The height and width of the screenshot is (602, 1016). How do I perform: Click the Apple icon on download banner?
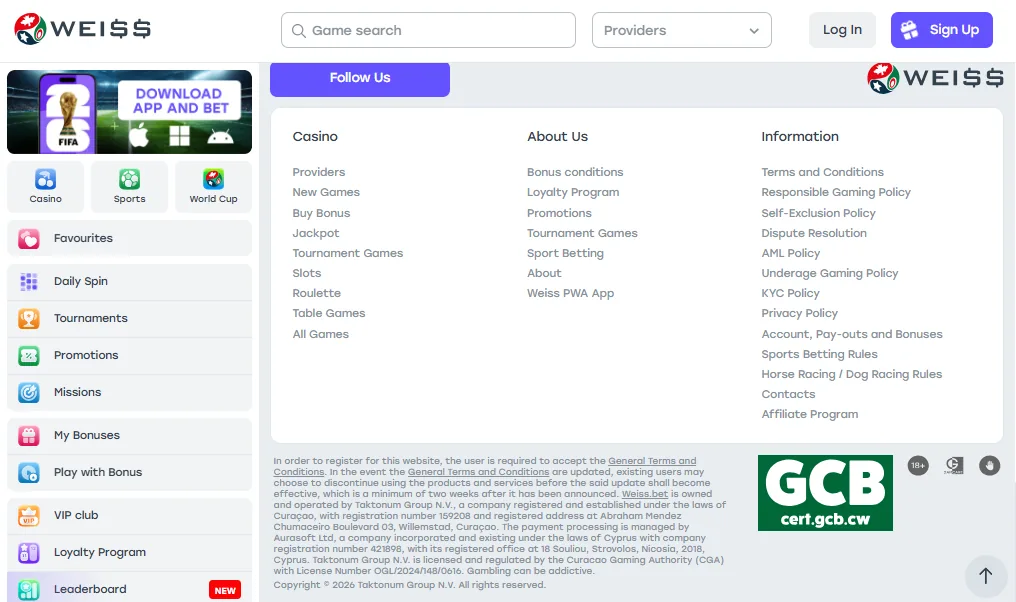139,135
